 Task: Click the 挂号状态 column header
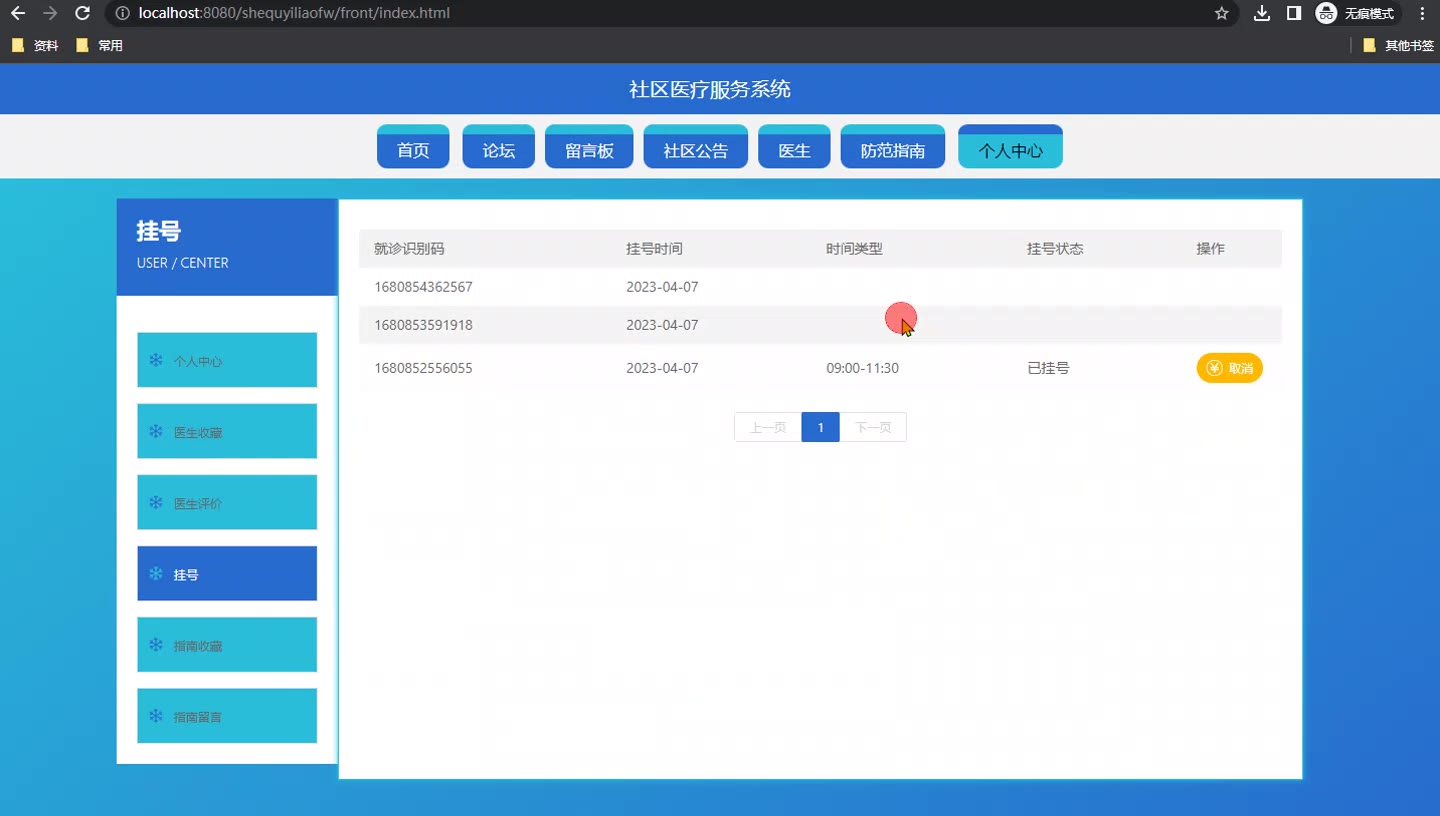tap(1055, 249)
